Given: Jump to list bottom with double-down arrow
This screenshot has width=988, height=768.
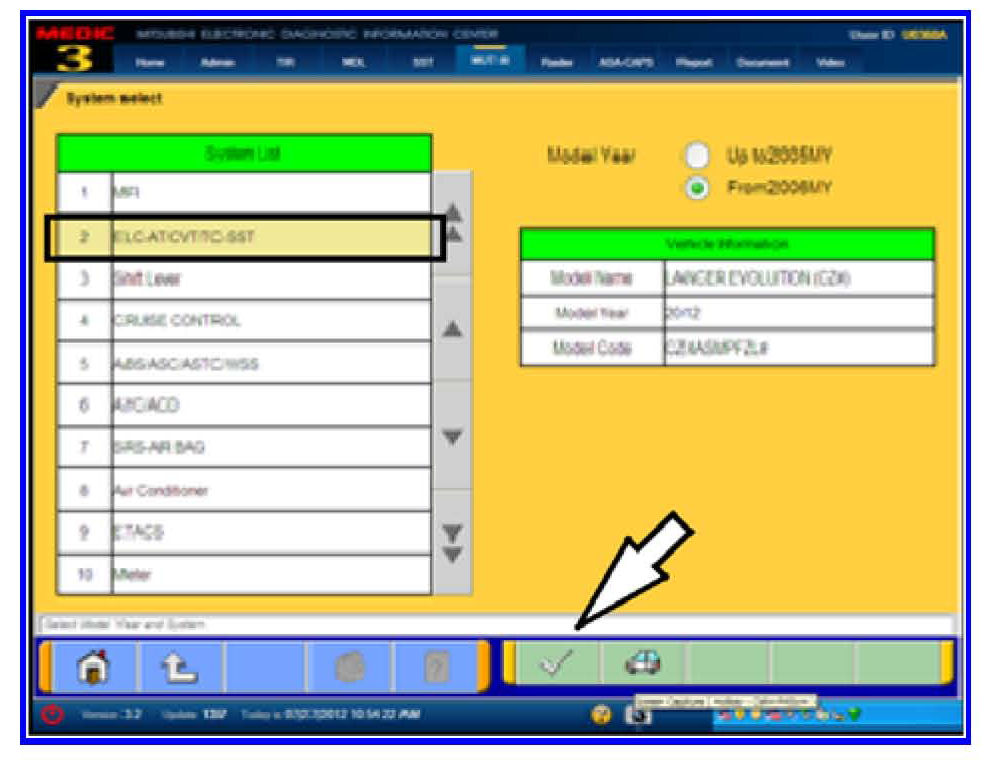Looking at the screenshot, I should click(453, 541).
